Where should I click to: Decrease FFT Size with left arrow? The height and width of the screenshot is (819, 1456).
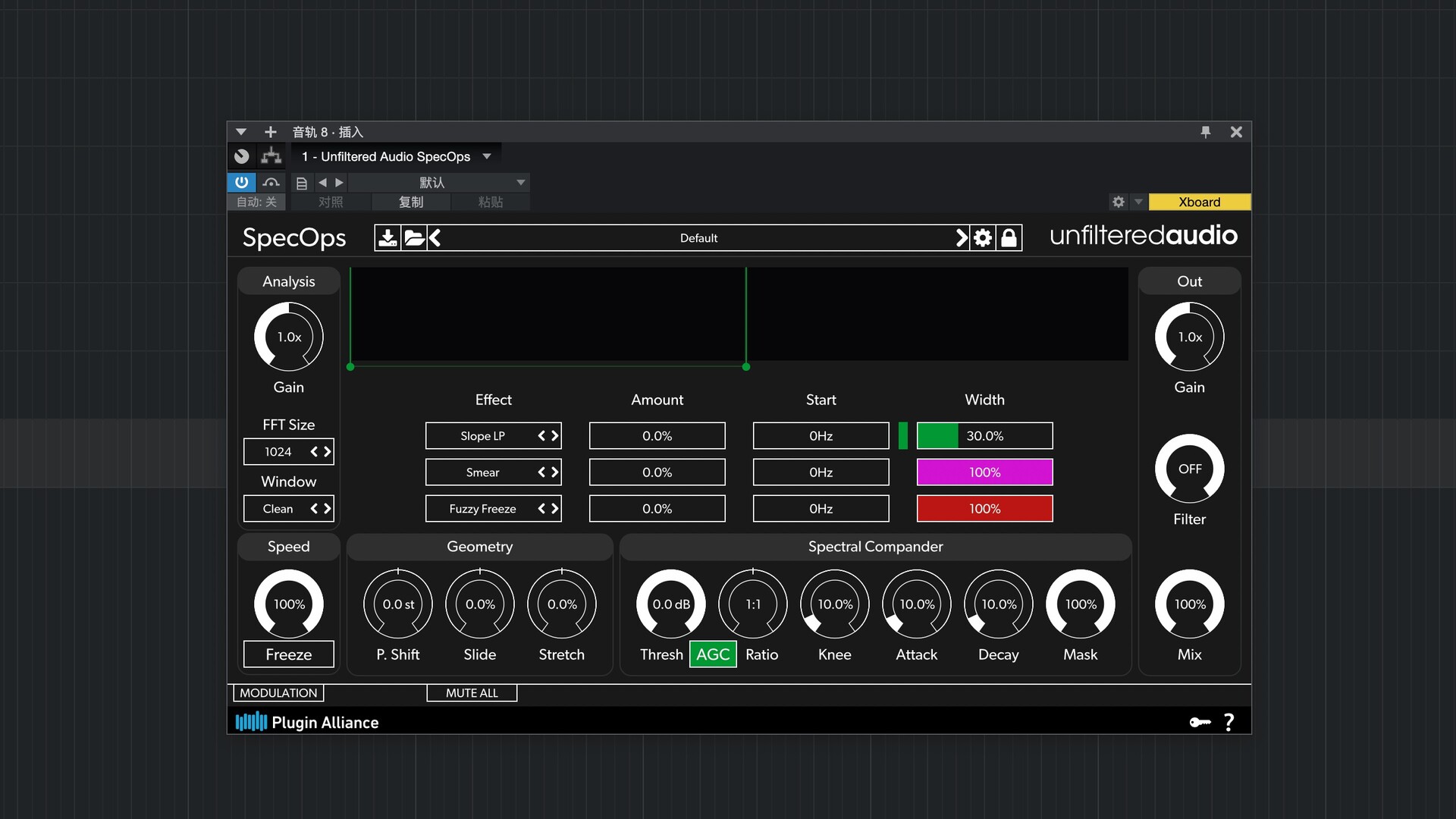coord(314,452)
